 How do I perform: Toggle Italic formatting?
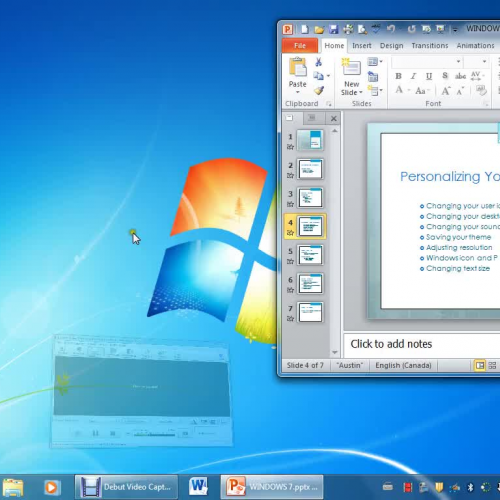pos(413,76)
